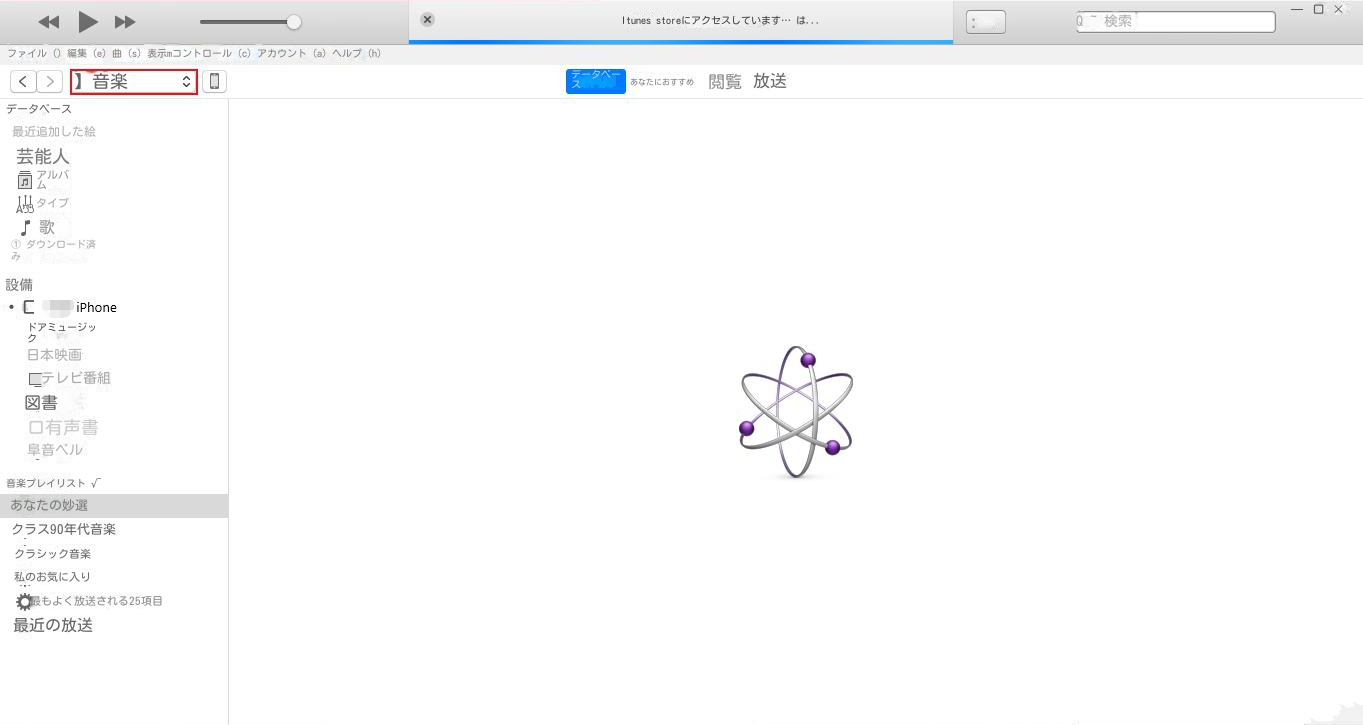Open the アルバム (albums) library item
This screenshot has height=725, width=1363.
[52, 180]
